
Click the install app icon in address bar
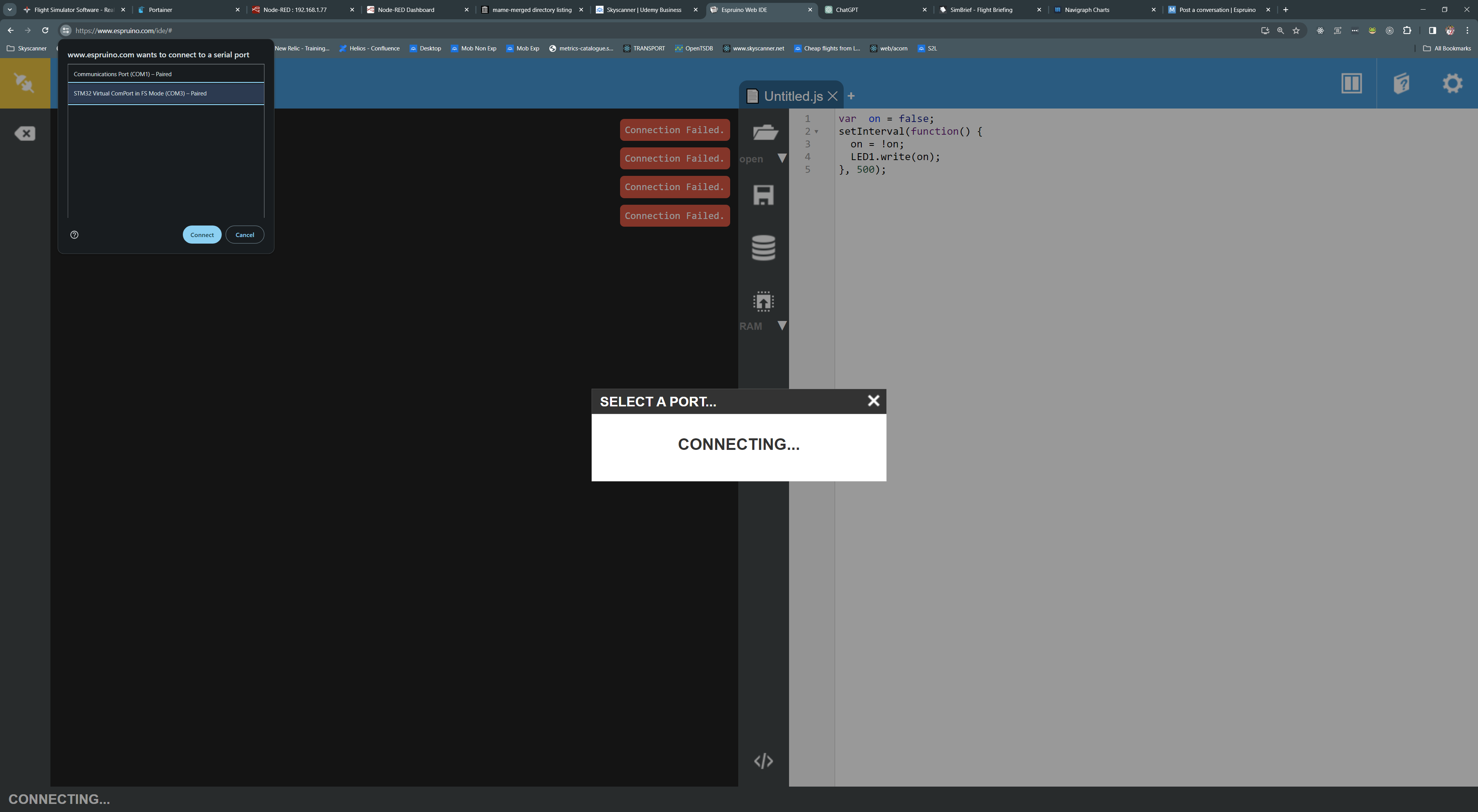tap(1264, 30)
